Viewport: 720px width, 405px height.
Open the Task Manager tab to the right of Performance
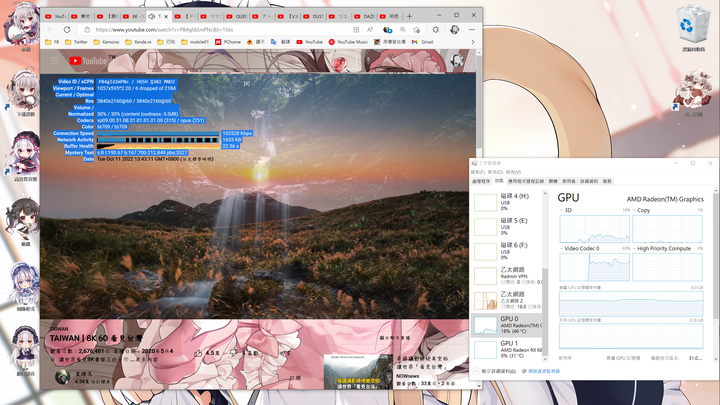pos(525,181)
